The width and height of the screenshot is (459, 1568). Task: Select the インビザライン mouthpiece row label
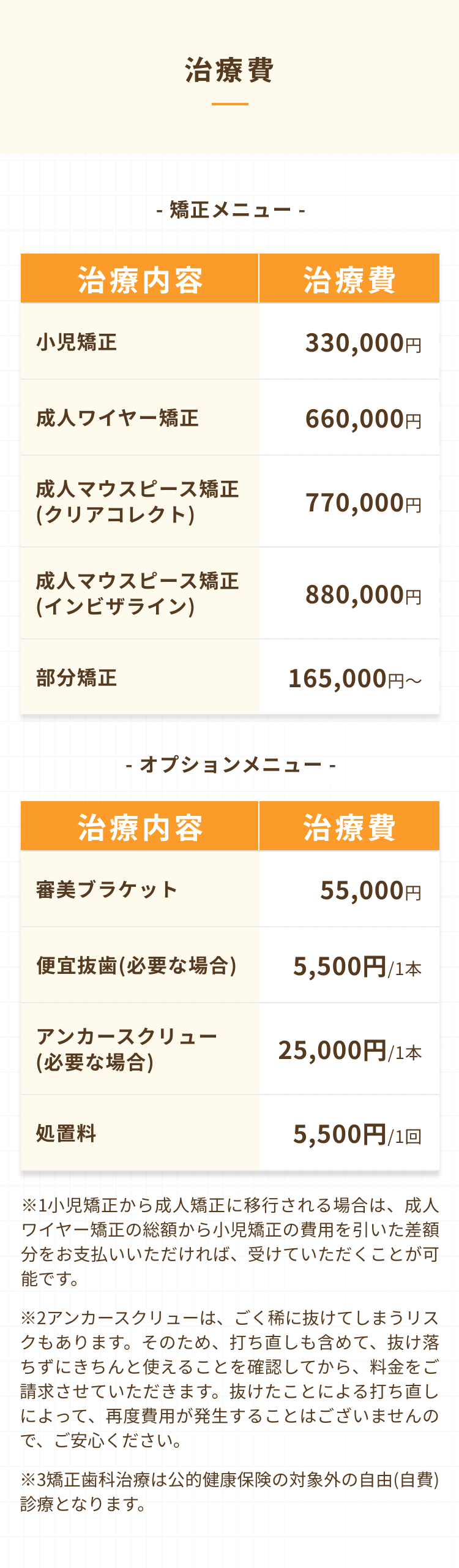point(137,594)
